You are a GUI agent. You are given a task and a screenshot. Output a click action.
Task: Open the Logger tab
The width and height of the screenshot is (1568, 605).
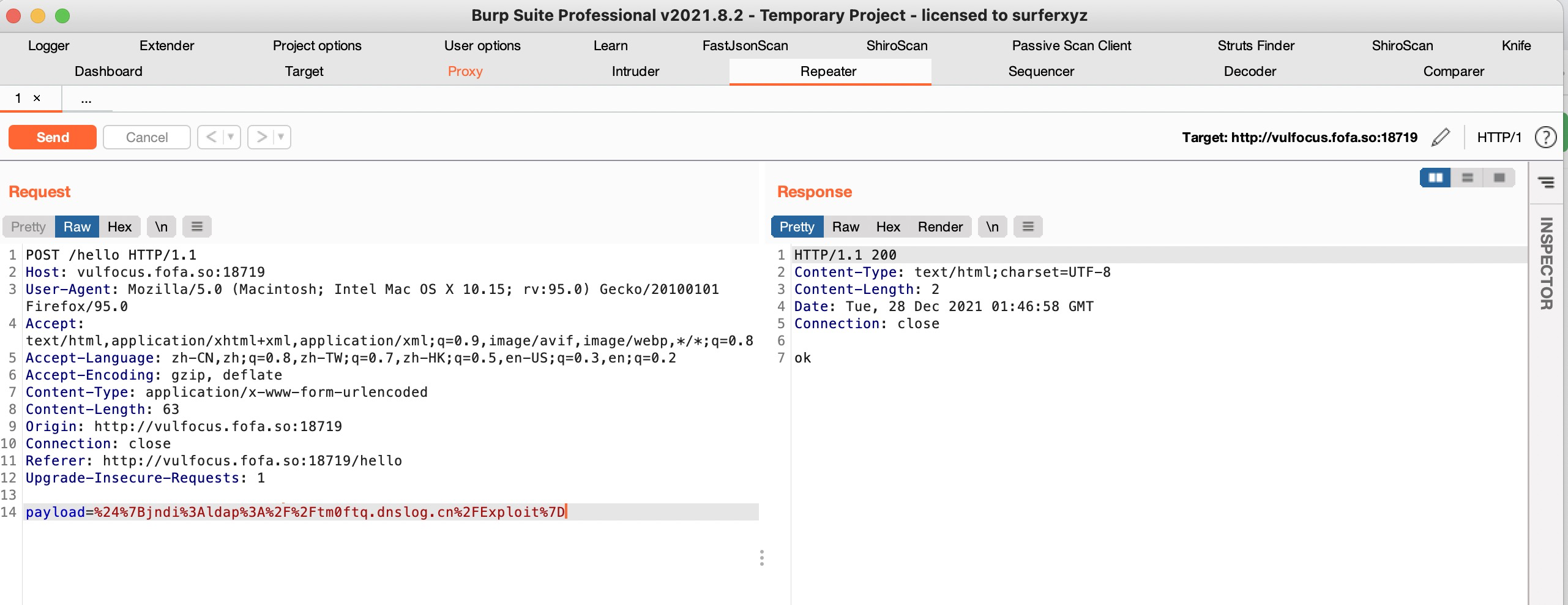click(49, 45)
